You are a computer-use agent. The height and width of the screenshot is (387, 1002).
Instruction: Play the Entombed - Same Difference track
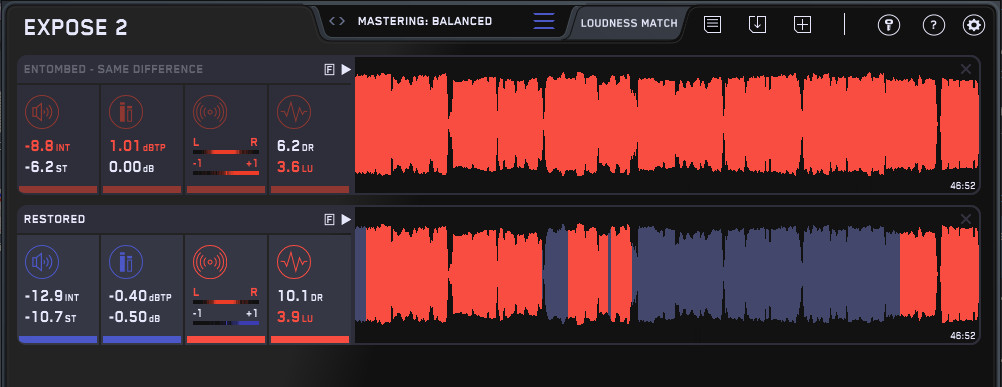346,70
